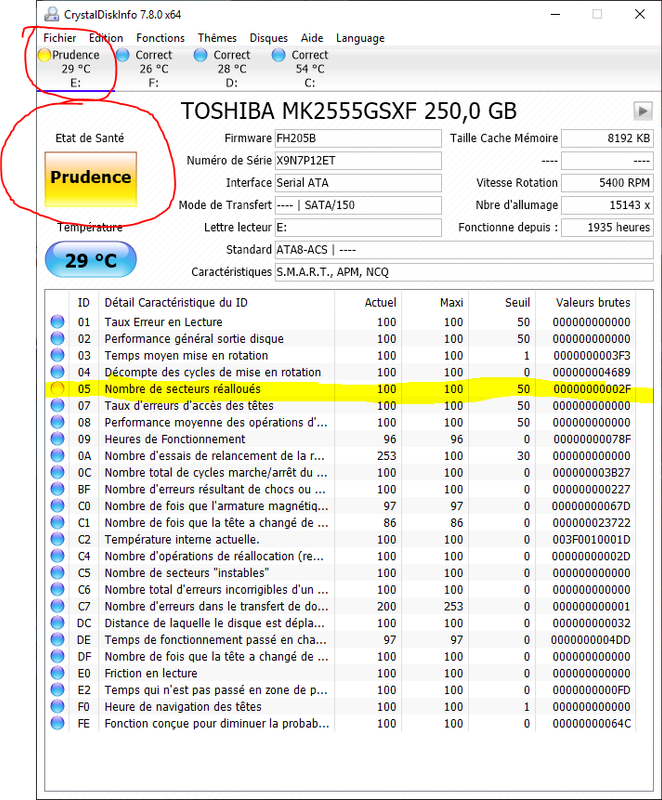The width and height of the screenshot is (662, 800).
Task: Open the Fichier menu
Action: [59, 38]
